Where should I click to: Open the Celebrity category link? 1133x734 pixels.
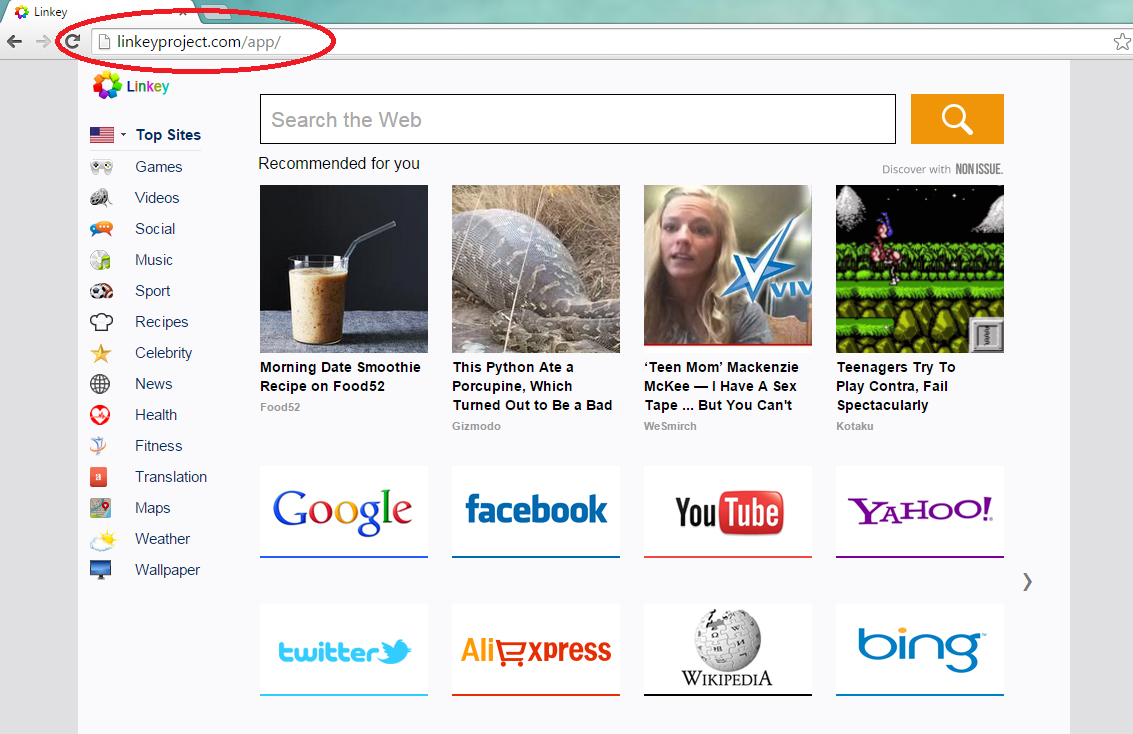pos(163,353)
